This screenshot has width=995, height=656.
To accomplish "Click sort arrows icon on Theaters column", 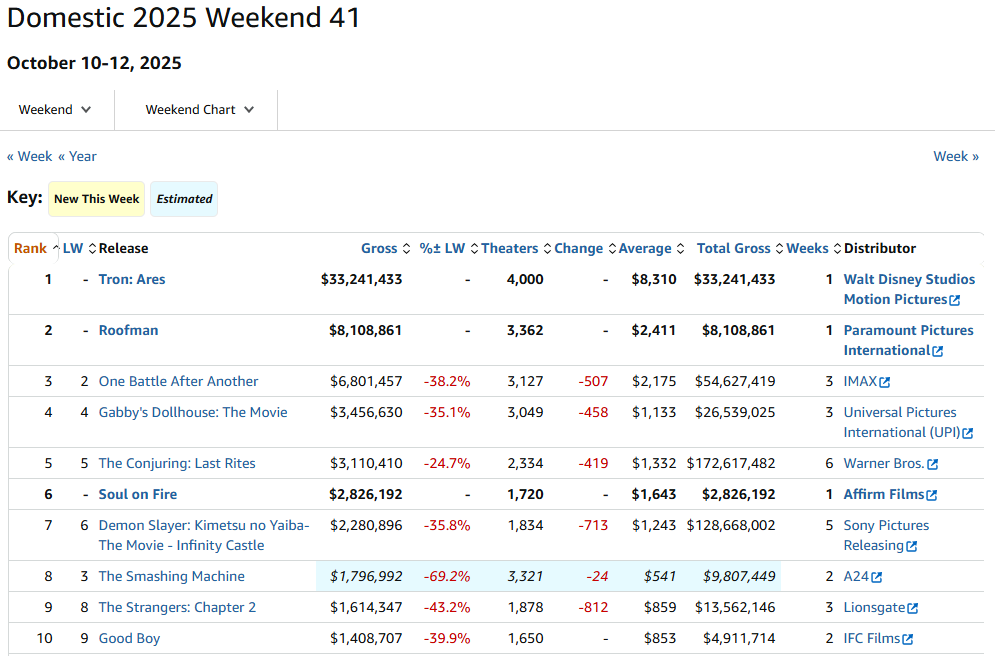I will coord(546,249).
